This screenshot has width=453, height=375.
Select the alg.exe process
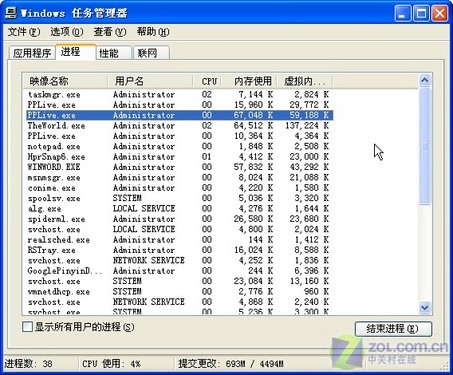pyautogui.click(x=179, y=209)
